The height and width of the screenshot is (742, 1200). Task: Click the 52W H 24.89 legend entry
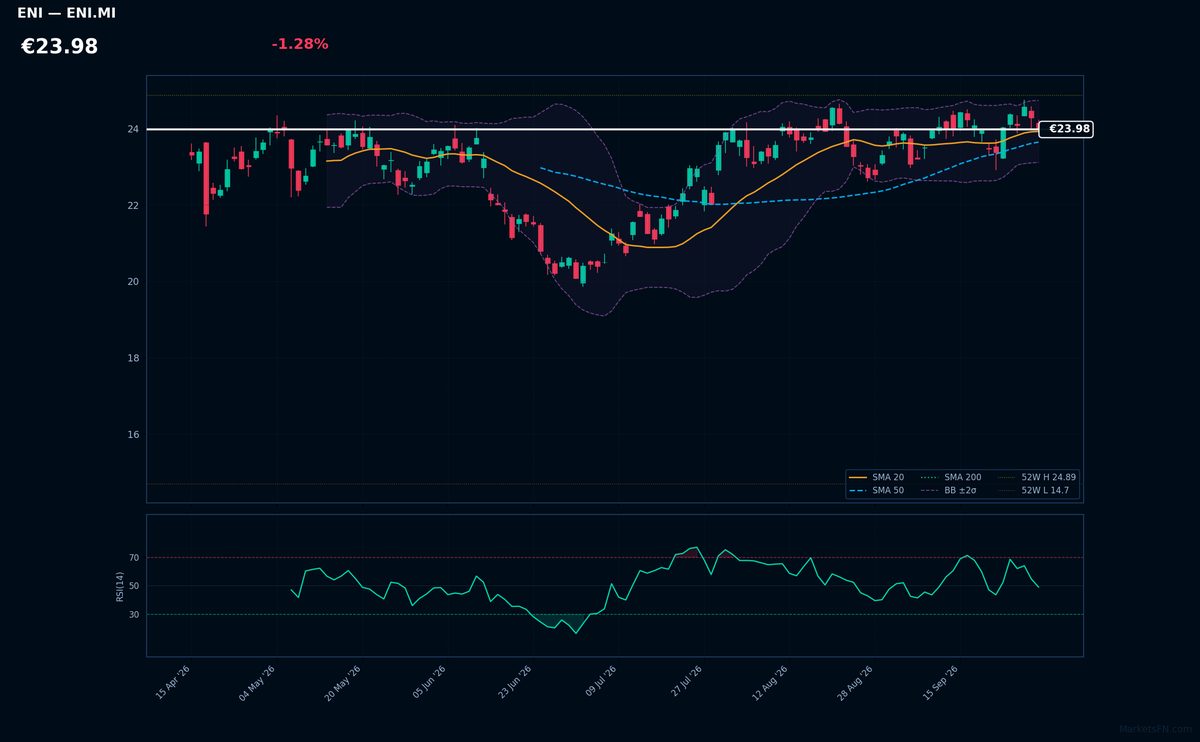(1037, 478)
